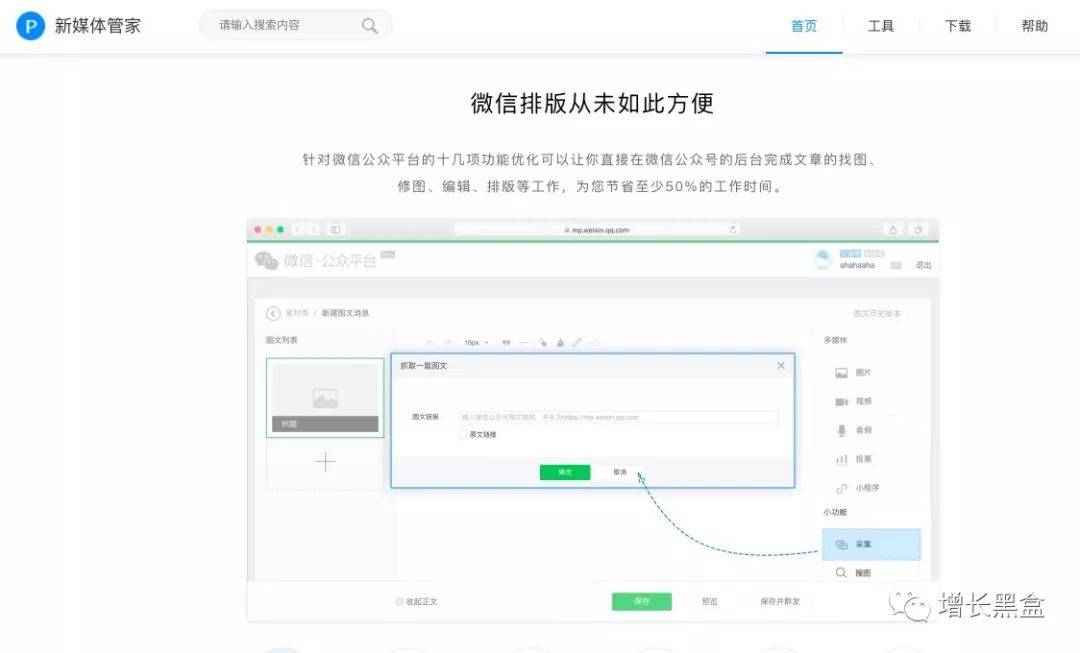Screen dimensions: 1080x653
Task: Click the 投票 bar chart icon
Action: click(841, 459)
